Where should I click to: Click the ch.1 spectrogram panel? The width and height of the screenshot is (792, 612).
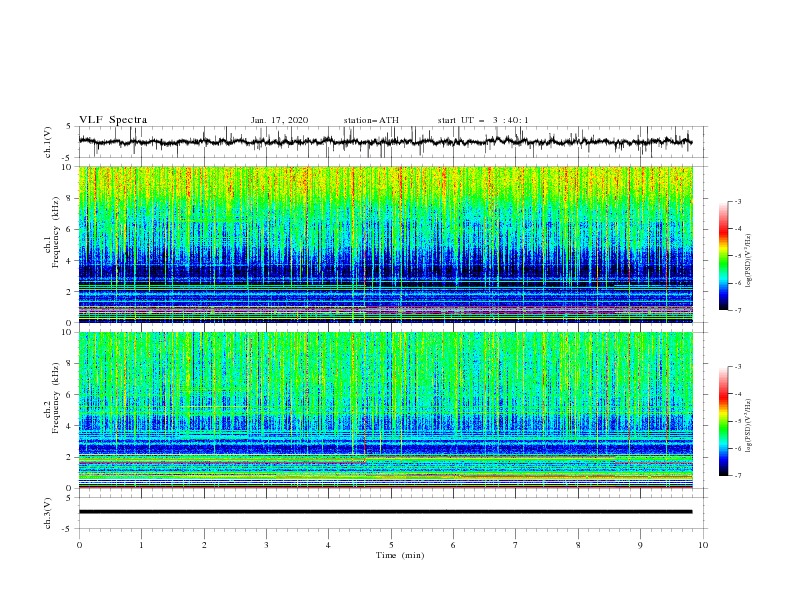(385, 244)
